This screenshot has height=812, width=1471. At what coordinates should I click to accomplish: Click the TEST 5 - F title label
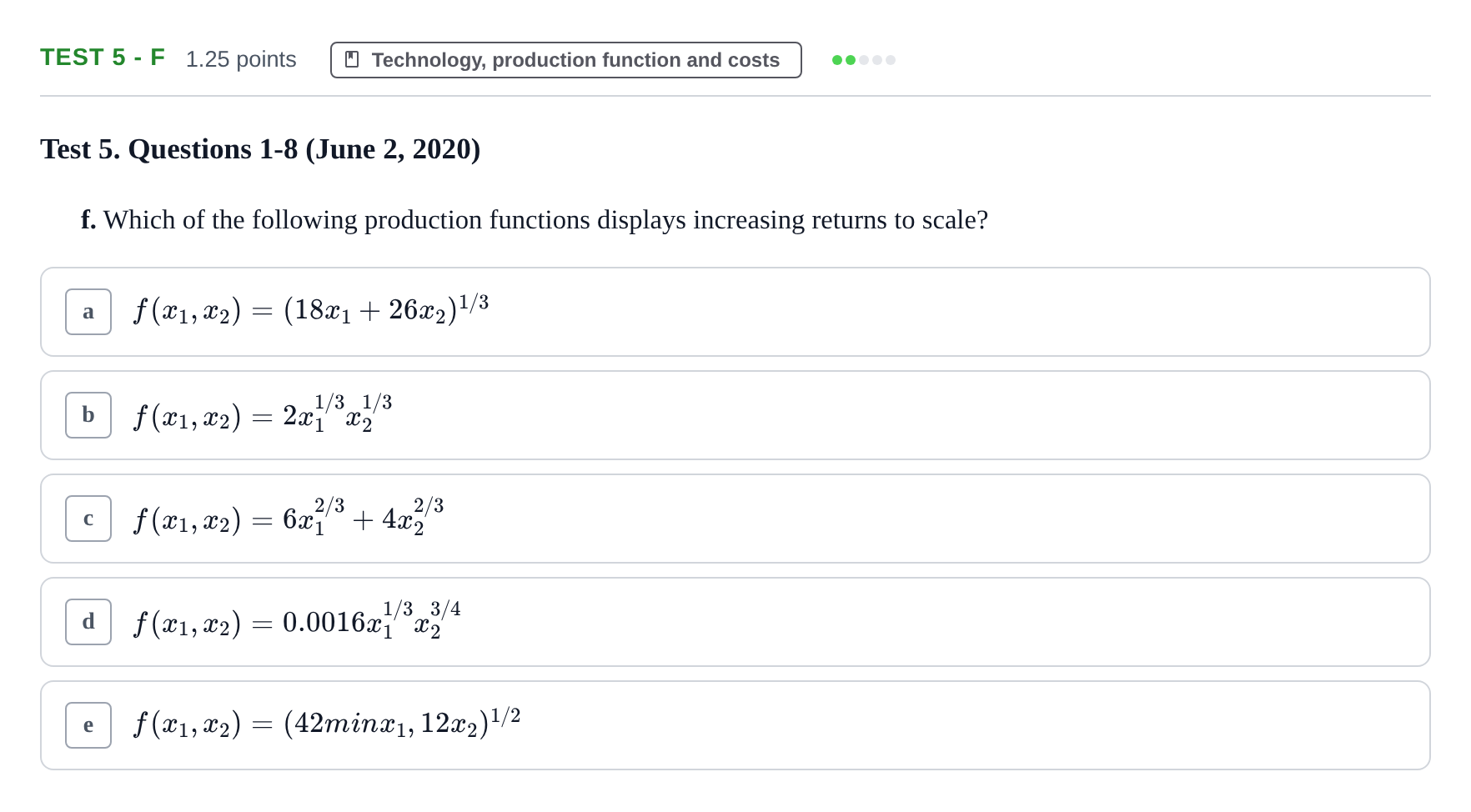(103, 58)
